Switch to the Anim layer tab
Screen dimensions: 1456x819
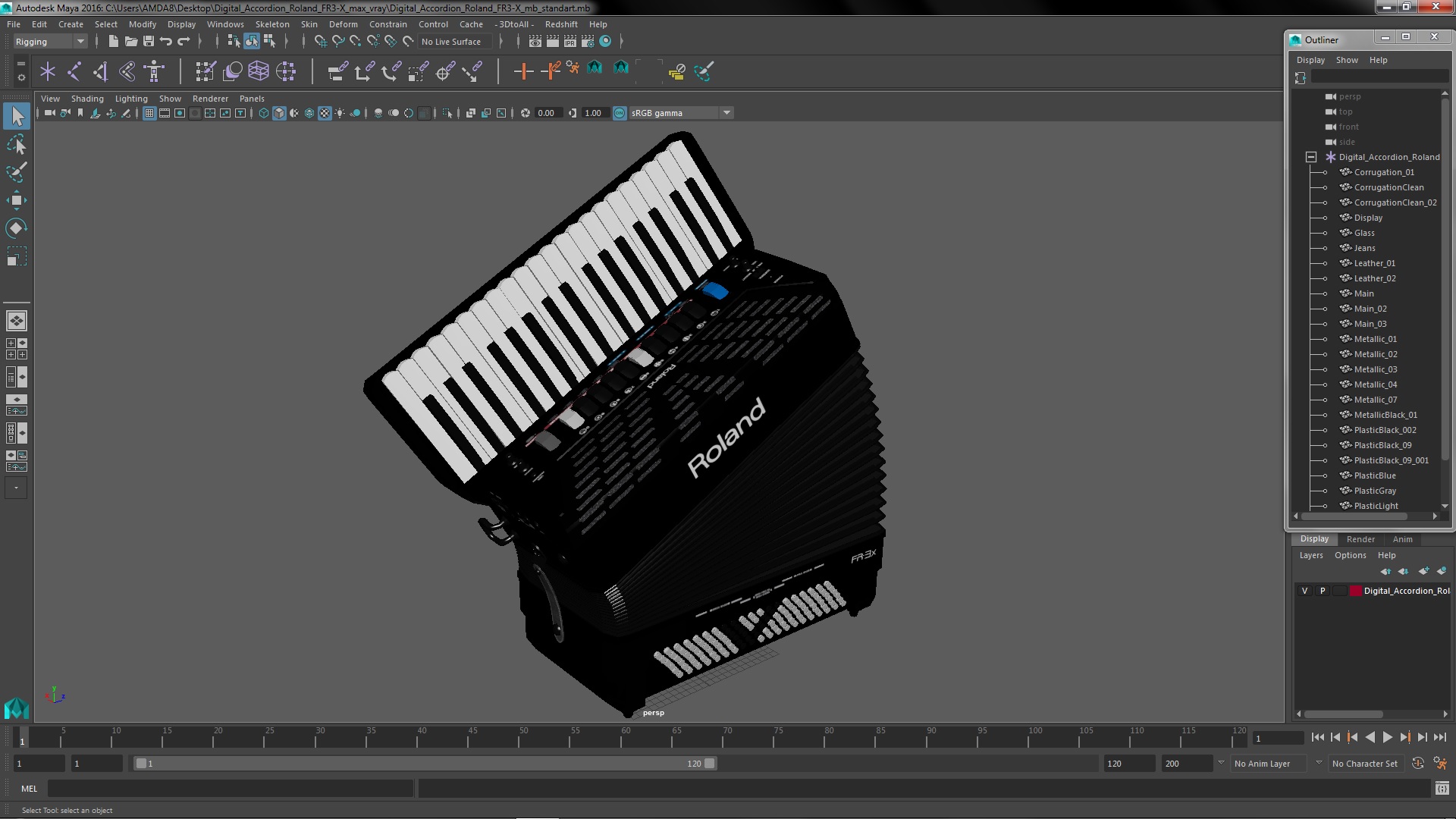[1402, 539]
